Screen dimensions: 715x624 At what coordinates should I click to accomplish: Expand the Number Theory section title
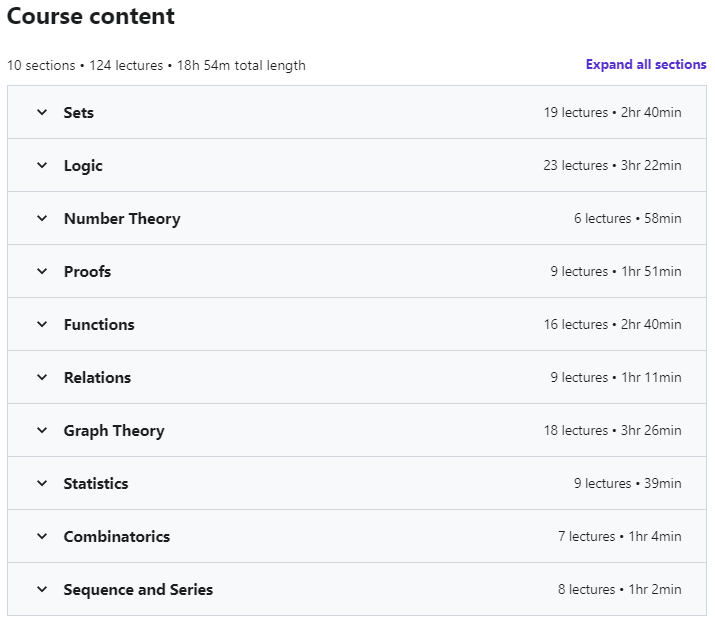tap(122, 219)
